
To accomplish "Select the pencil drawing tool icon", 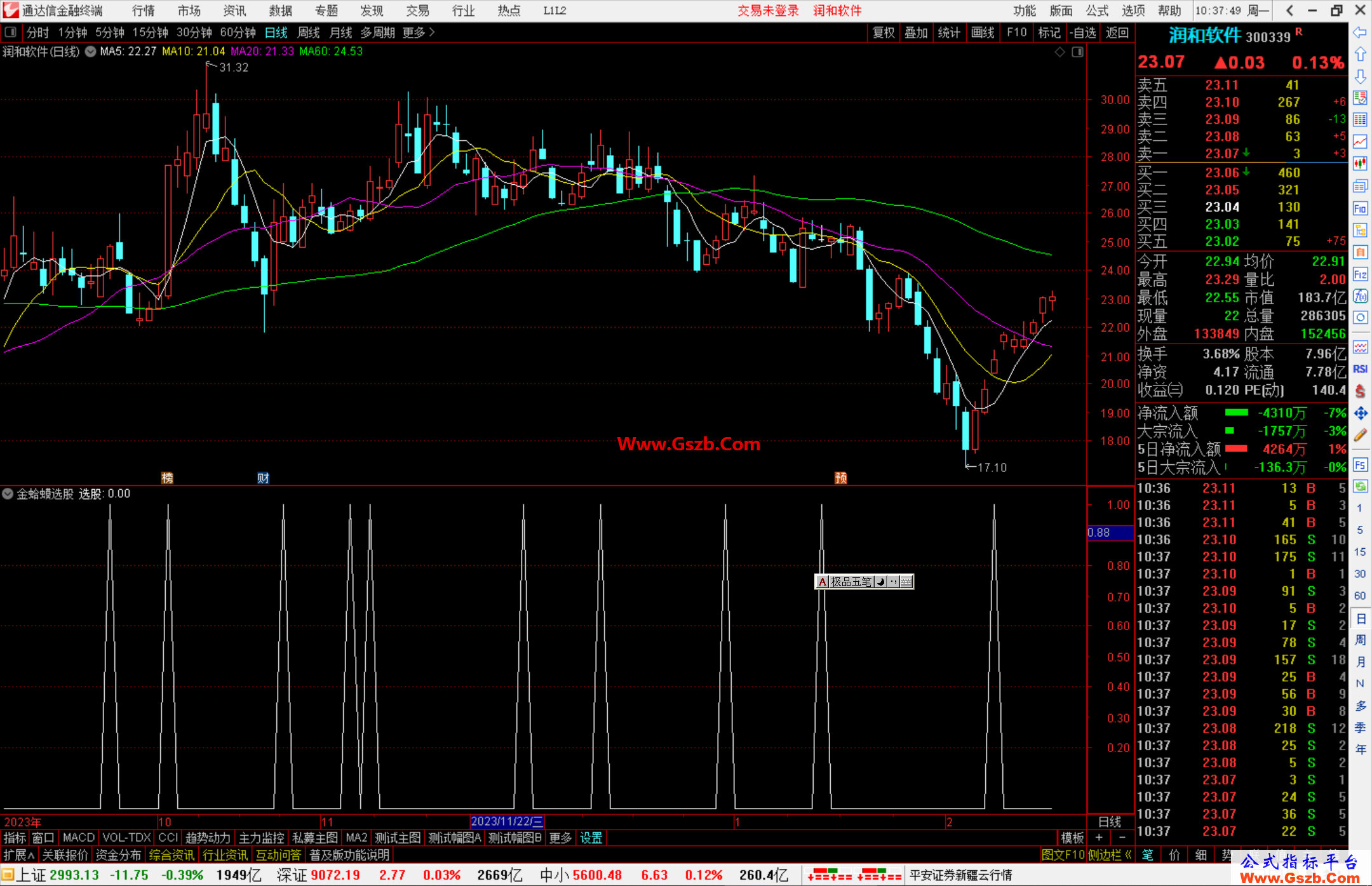I will 1360,435.
